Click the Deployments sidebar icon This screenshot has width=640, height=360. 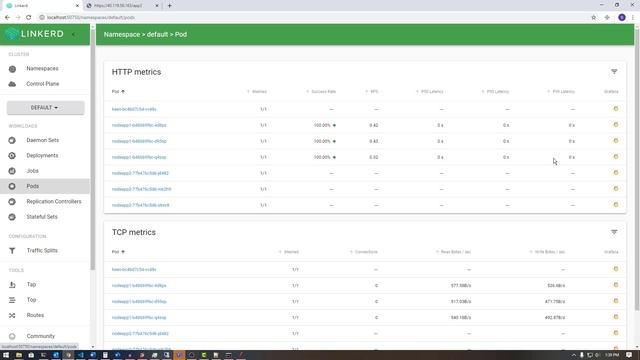(12, 156)
